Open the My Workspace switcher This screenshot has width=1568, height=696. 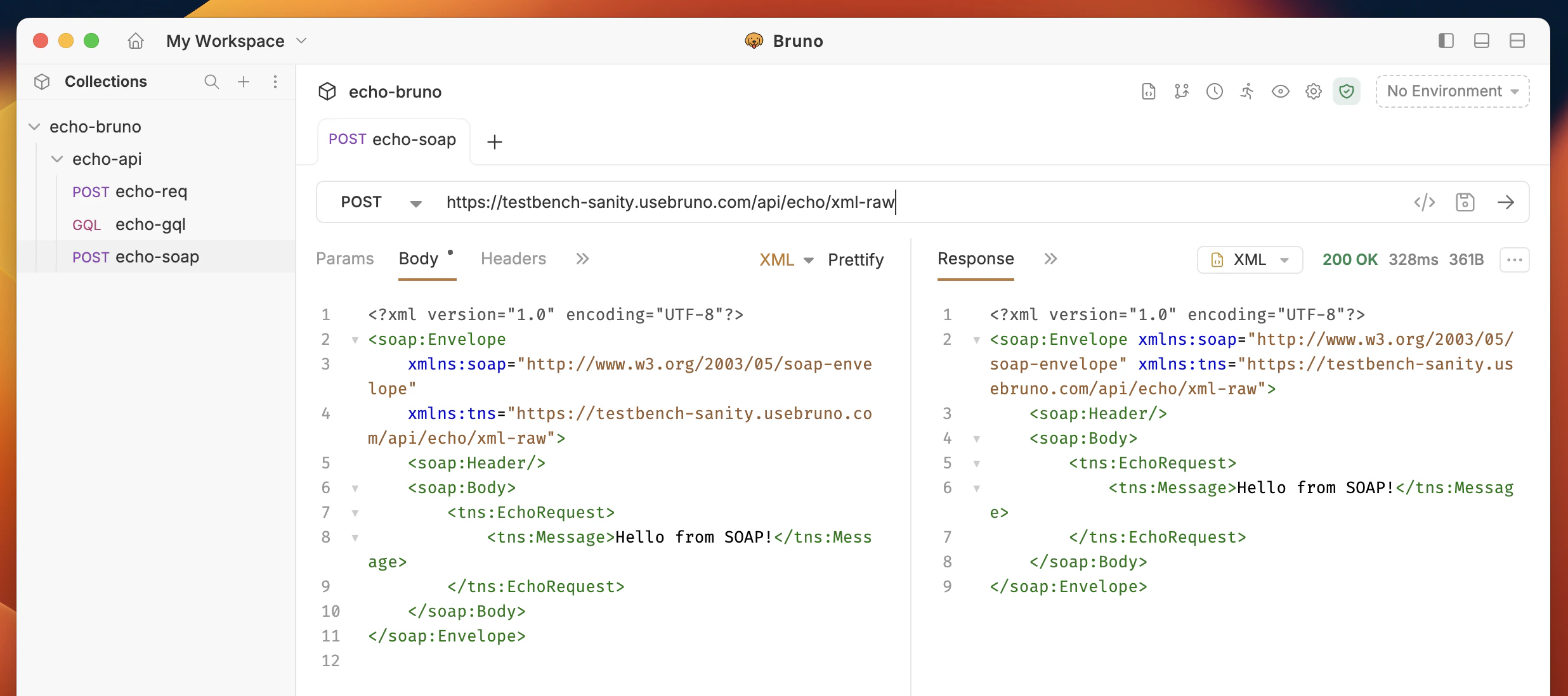[235, 41]
